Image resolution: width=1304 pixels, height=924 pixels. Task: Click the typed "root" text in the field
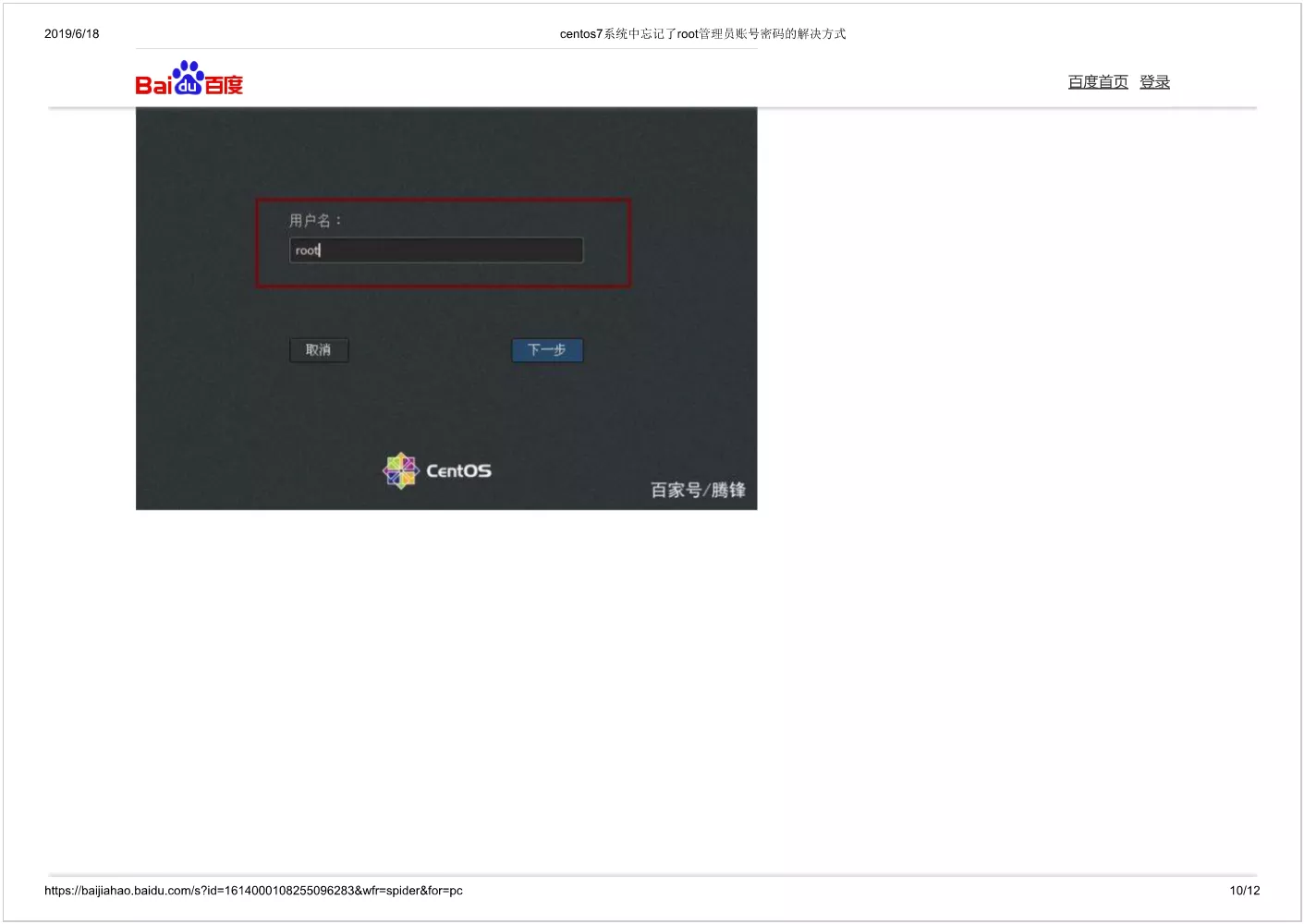coord(307,250)
